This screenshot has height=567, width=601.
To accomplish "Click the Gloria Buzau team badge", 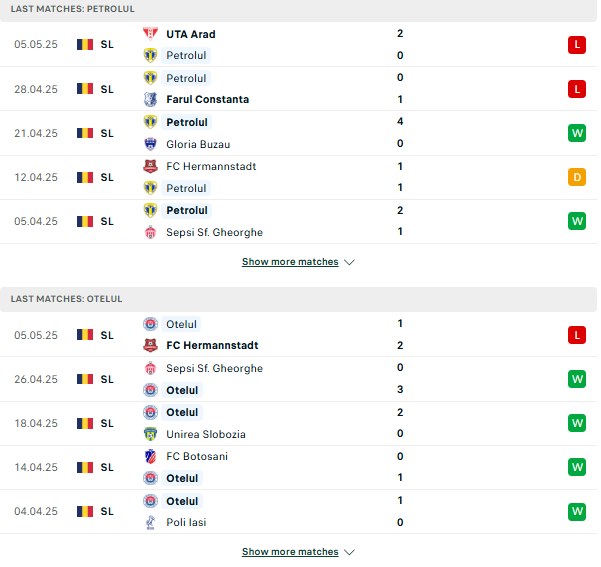I will [150, 144].
